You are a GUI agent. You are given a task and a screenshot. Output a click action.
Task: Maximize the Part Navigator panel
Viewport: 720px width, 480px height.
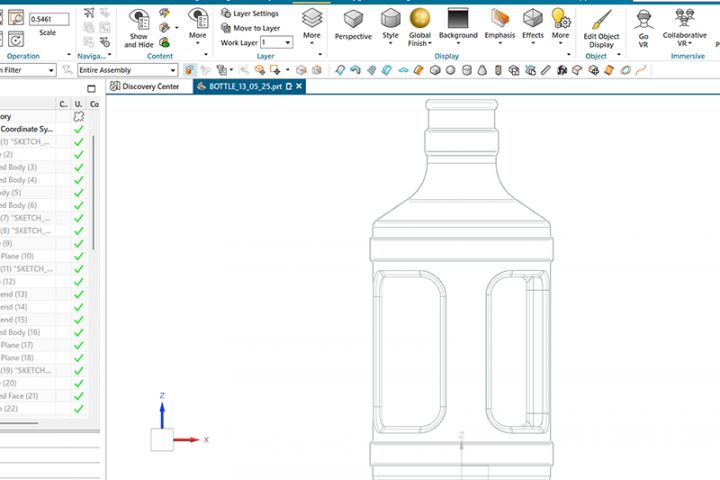pyautogui.click(x=91, y=89)
